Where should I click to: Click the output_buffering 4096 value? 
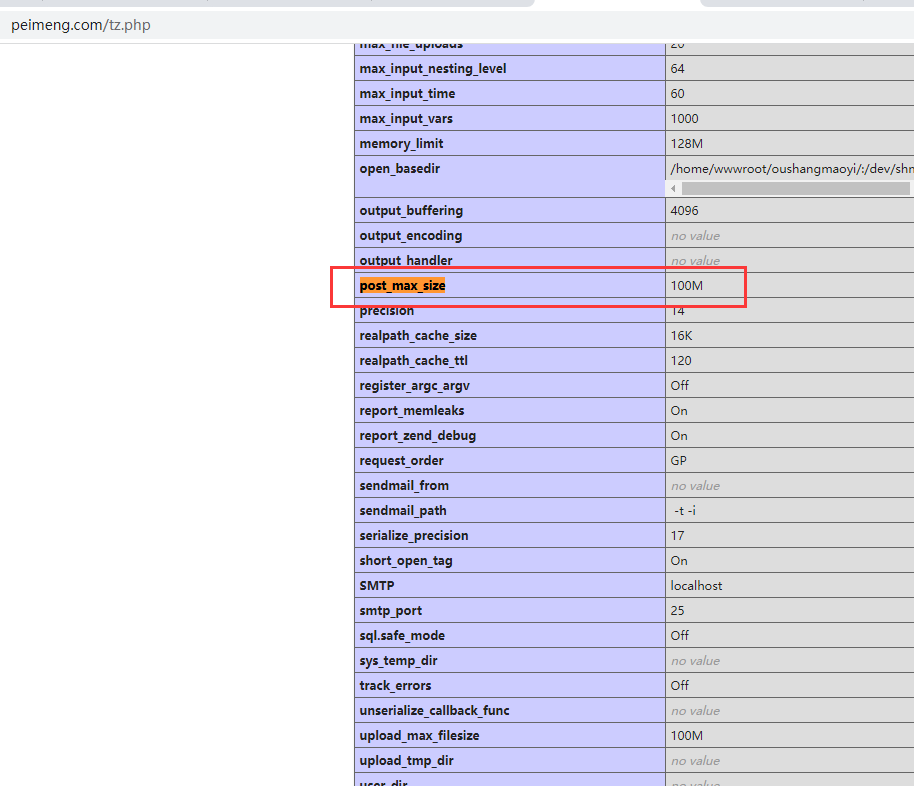click(x=685, y=211)
